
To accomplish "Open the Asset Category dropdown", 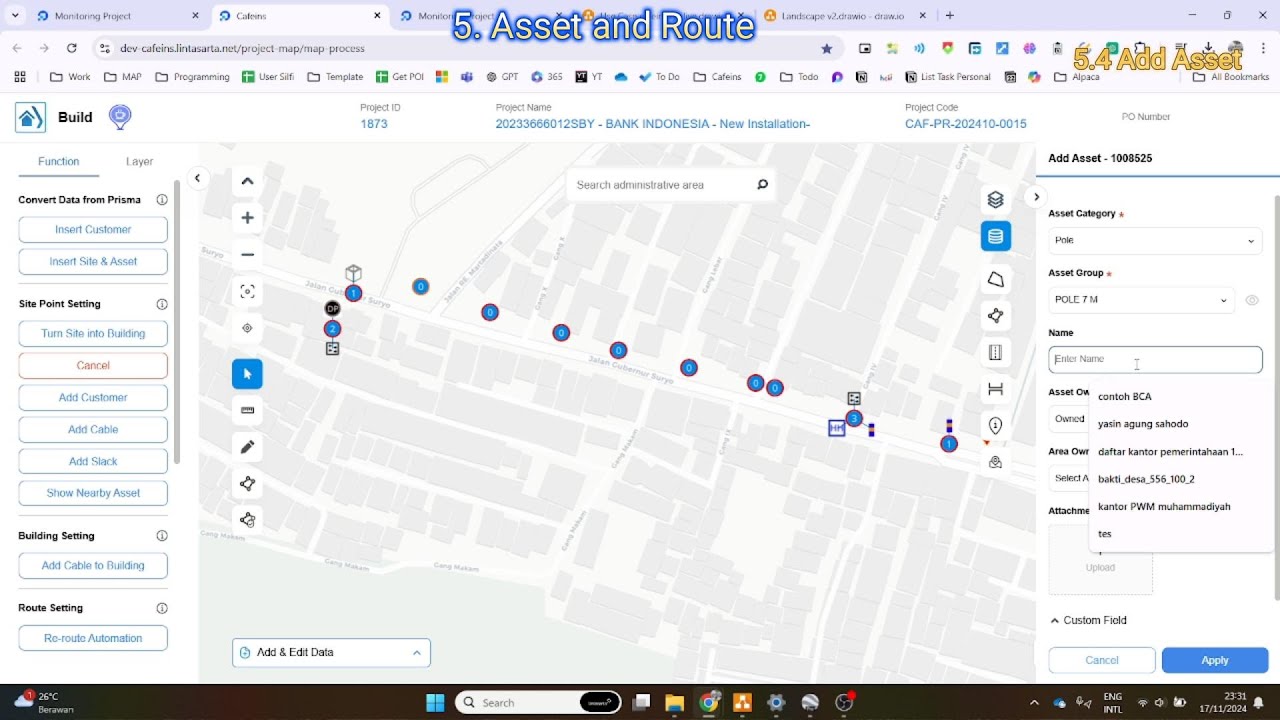I will 1155,241.
